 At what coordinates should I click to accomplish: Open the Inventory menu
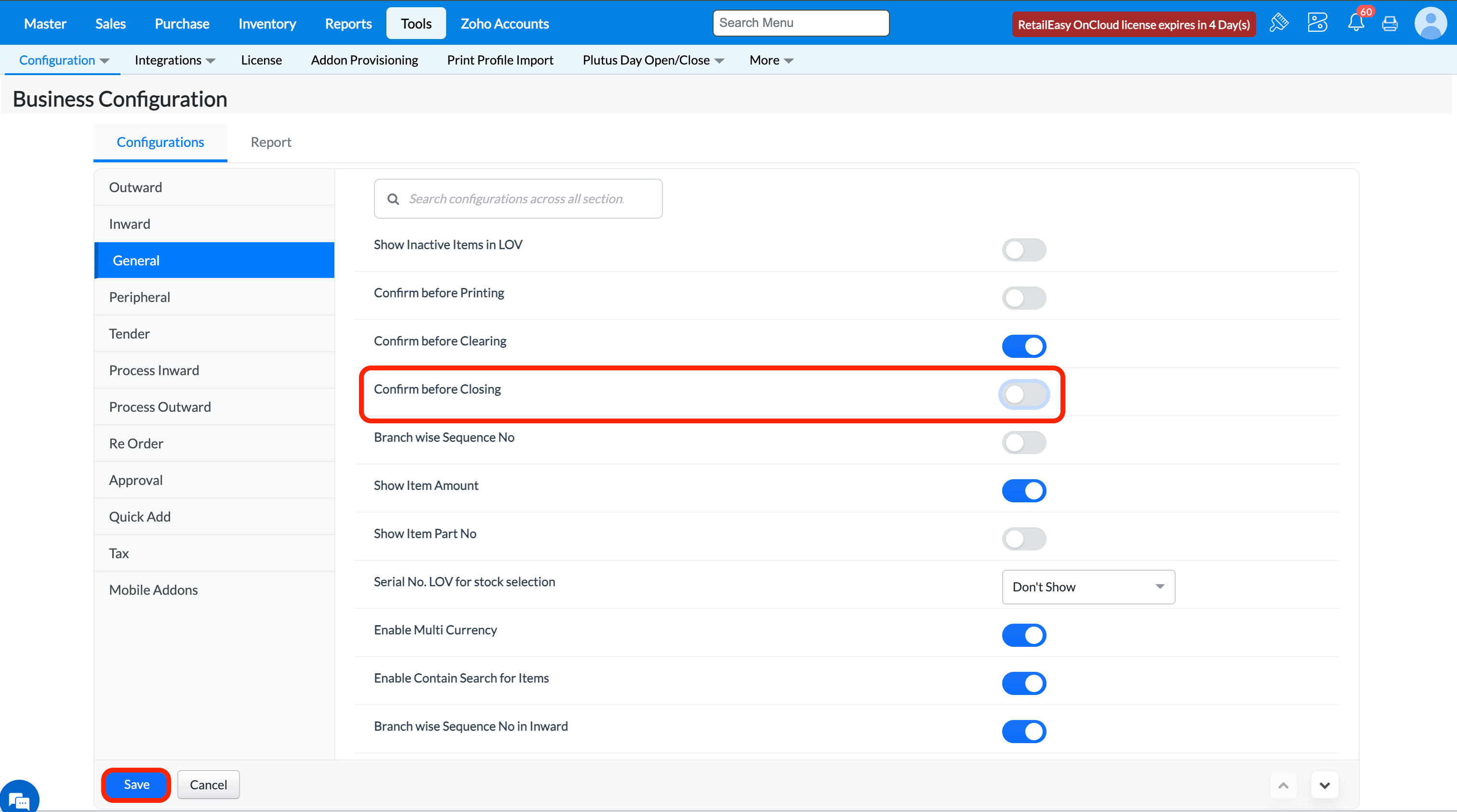[267, 24]
